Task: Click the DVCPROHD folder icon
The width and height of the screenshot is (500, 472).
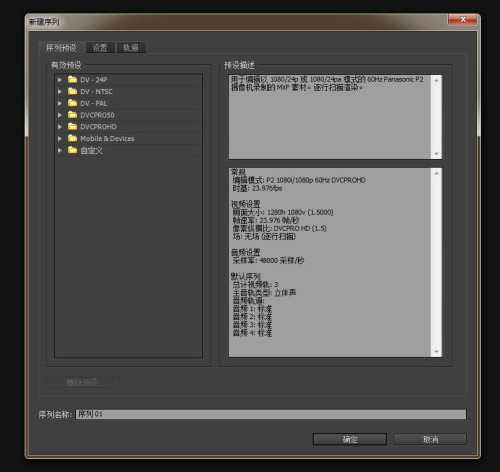Action: click(72, 126)
